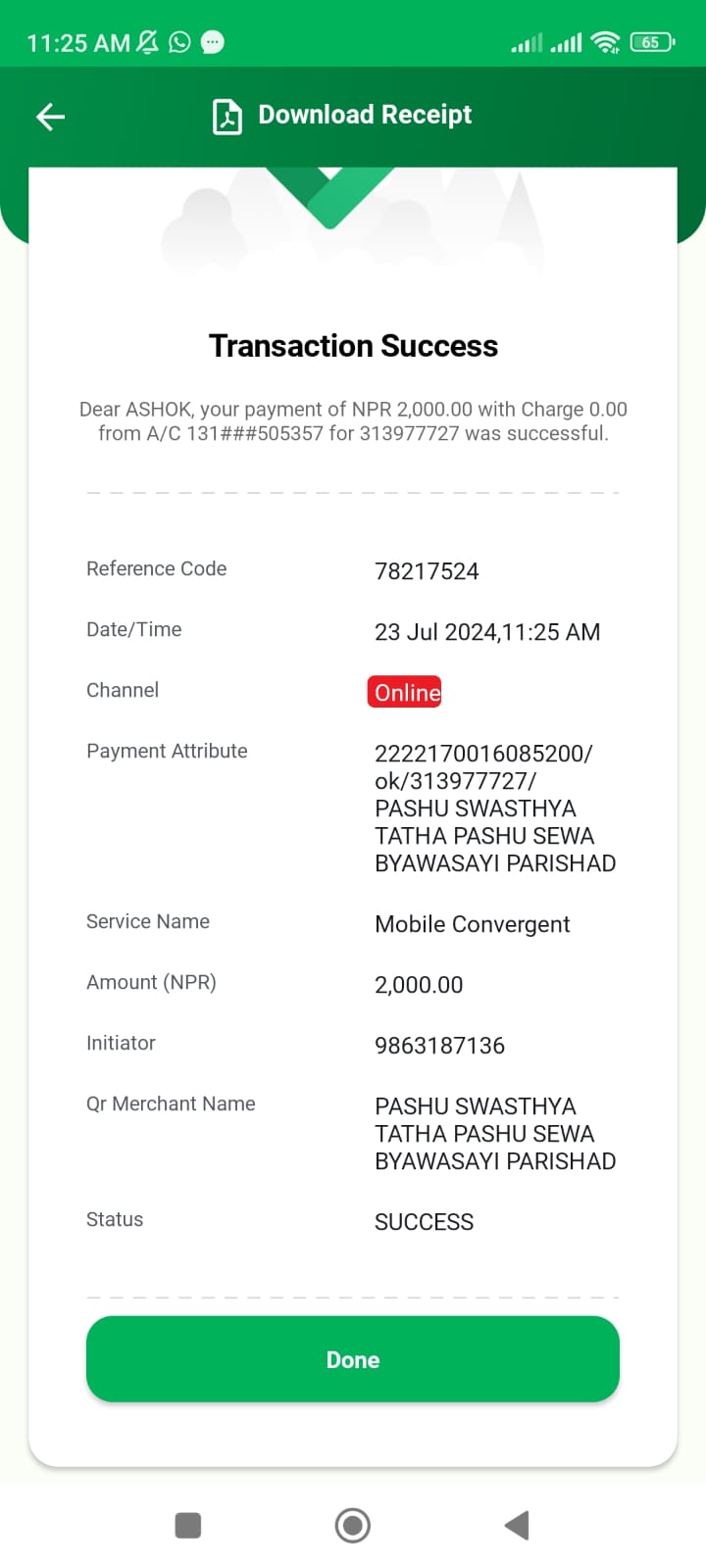The width and height of the screenshot is (706, 1568).
Task: Tap the Android recent apps square
Action: pos(188,1526)
